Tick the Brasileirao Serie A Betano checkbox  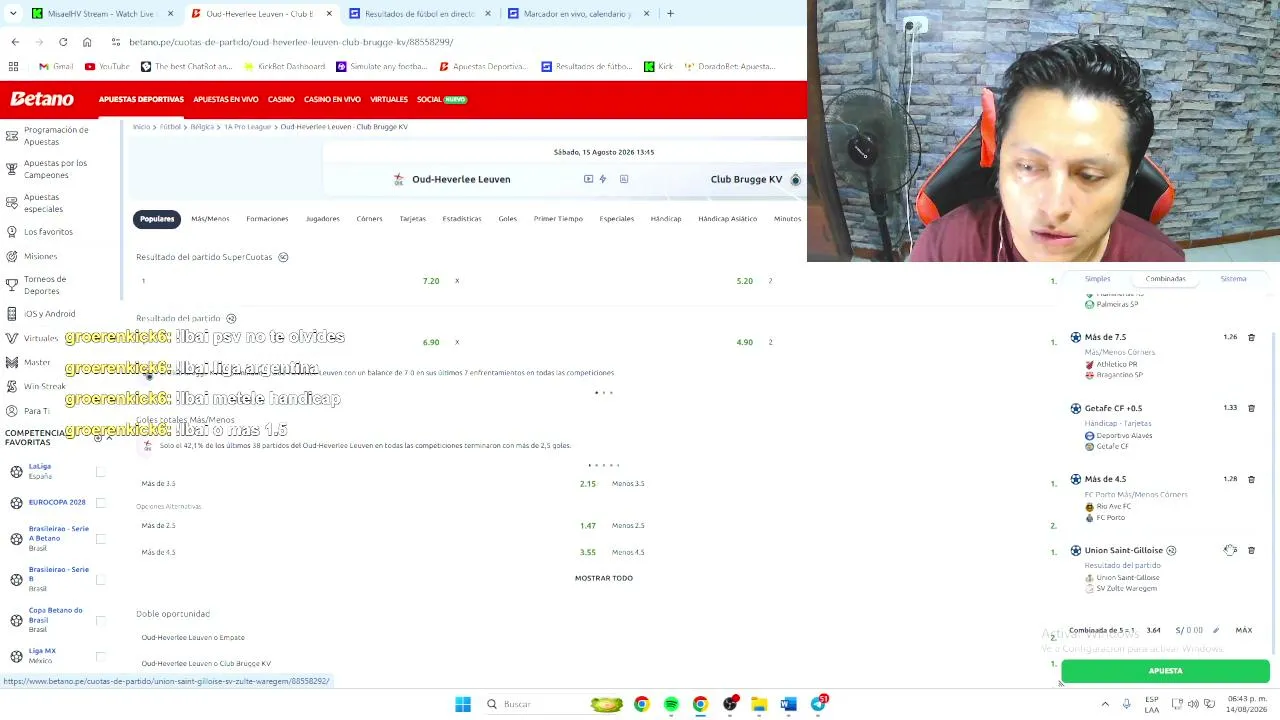[100, 539]
